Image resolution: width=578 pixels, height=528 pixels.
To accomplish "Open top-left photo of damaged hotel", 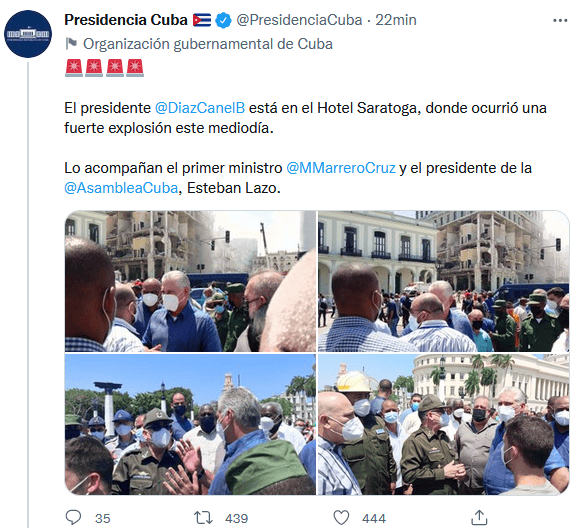I will 190,281.
